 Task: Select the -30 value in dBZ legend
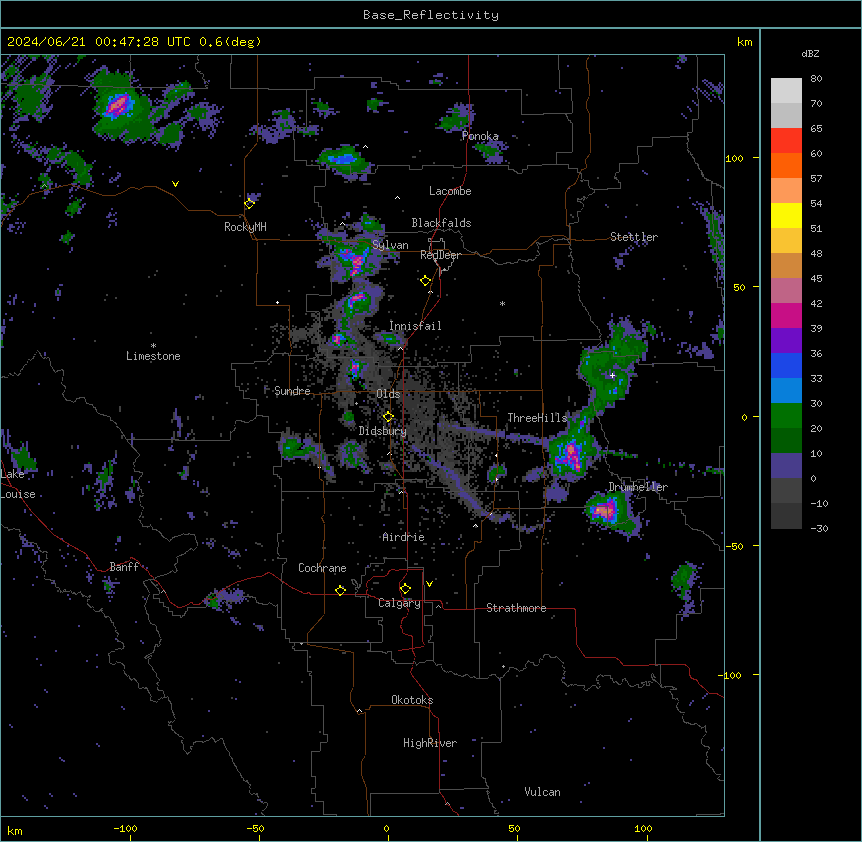[x=819, y=528]
